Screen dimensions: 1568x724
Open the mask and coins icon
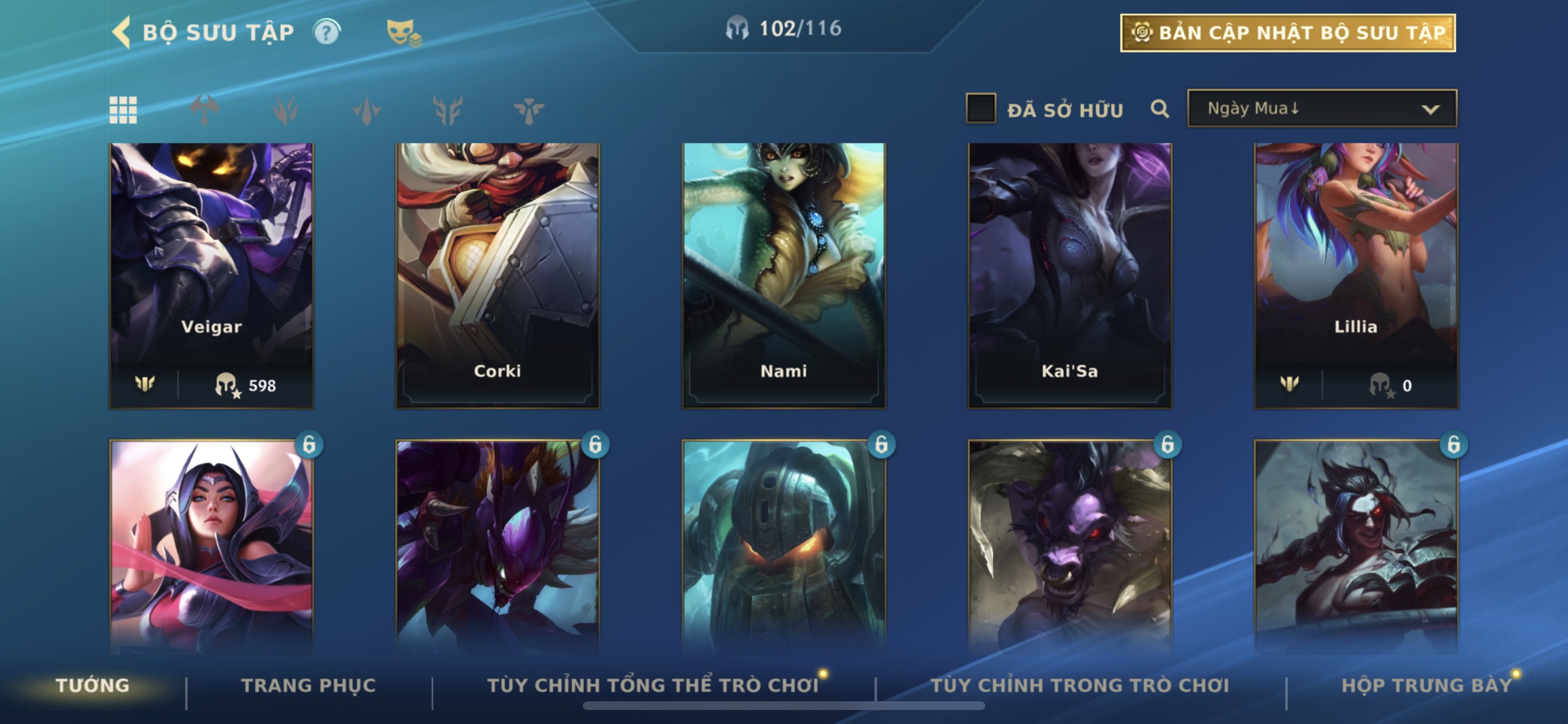click(404, 32)
